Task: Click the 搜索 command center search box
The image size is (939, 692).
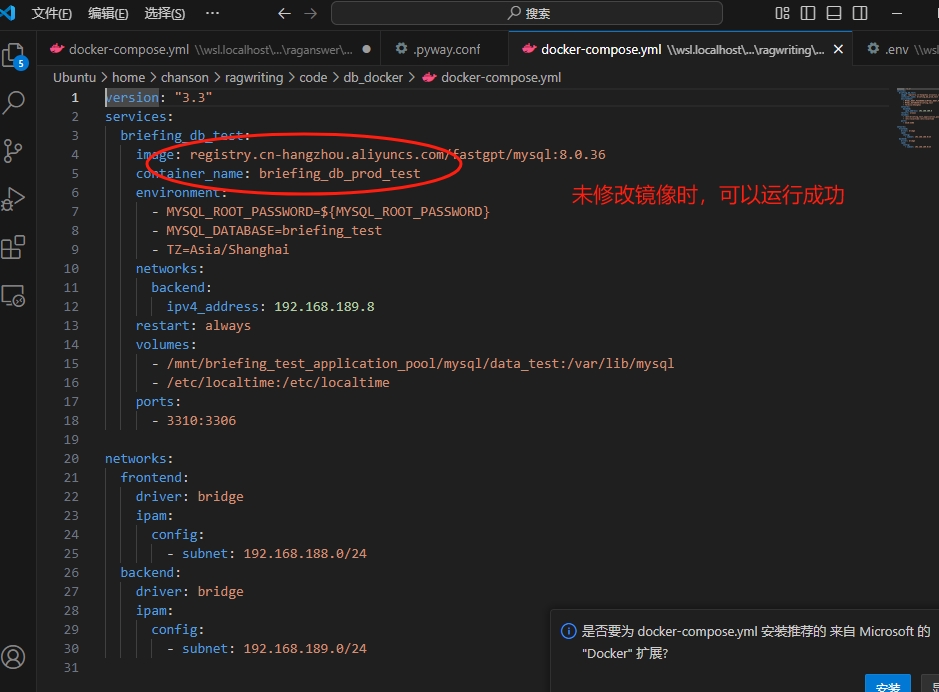Action: (527, 13)
